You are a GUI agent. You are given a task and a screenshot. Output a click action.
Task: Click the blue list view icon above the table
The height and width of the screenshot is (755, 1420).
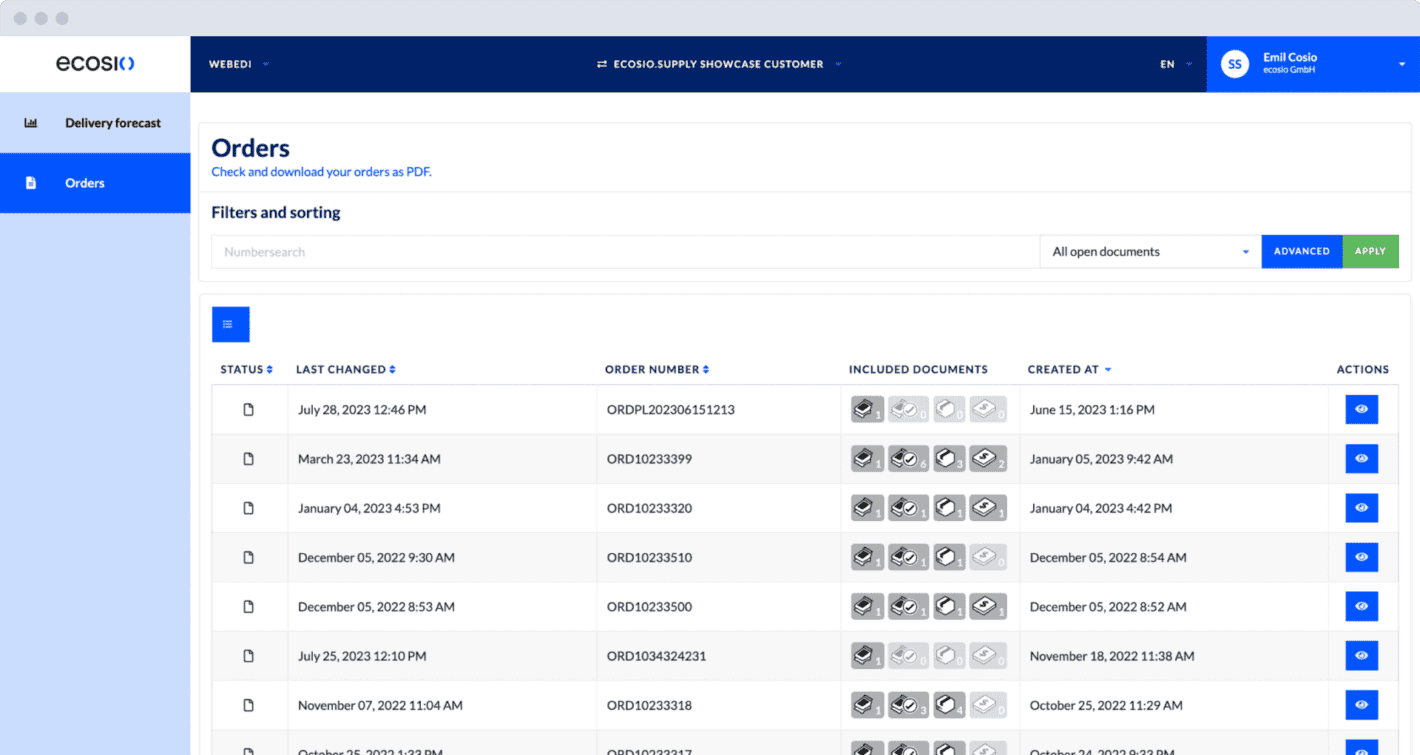(230, 324)
